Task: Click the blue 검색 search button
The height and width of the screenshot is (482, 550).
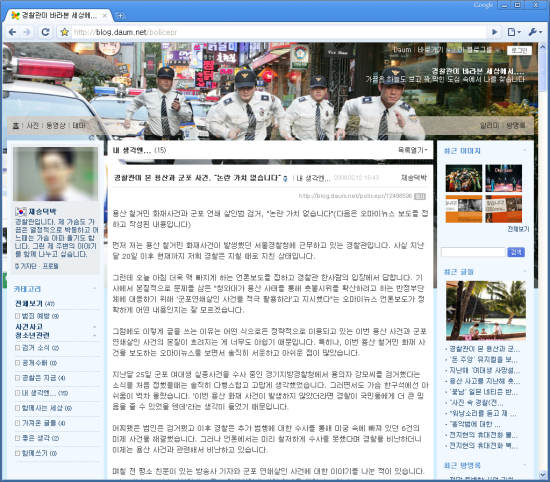Action: (x=516, y=252)
